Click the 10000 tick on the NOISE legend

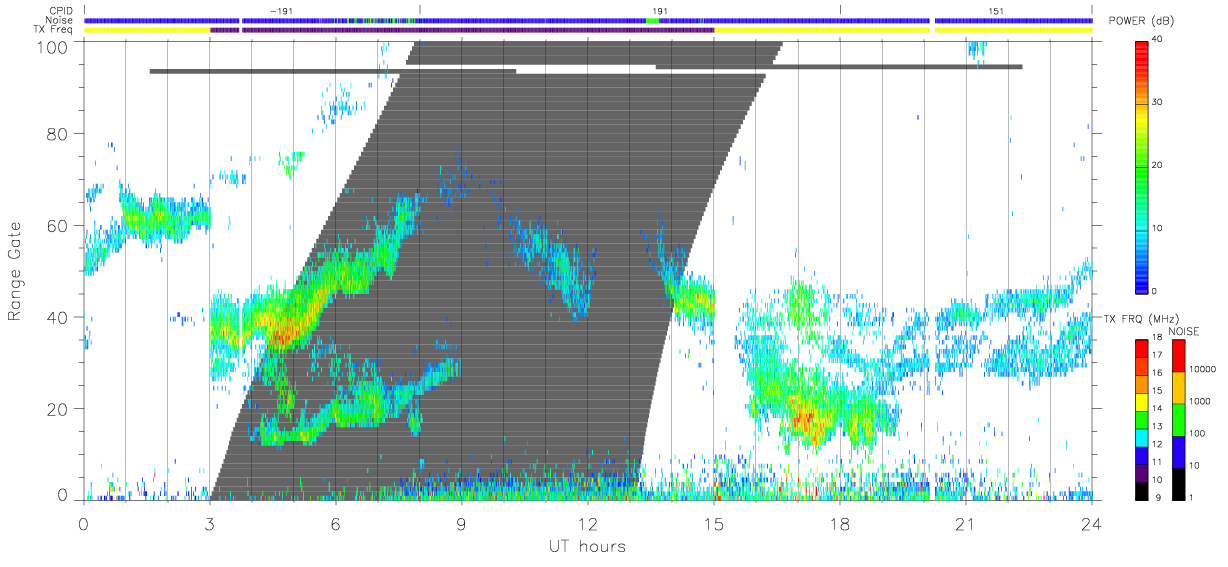tap(1204, 369)
